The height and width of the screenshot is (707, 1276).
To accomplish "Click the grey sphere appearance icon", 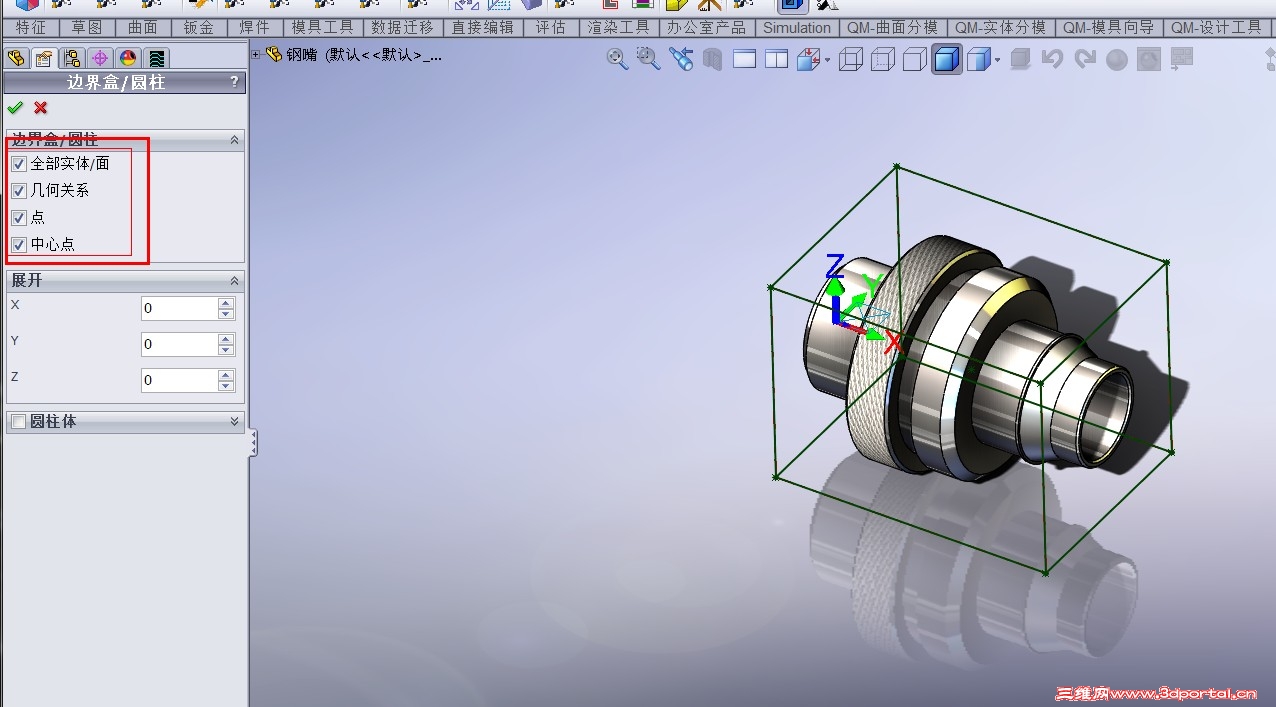I will pyautogui.click(x=1116, y=60).
